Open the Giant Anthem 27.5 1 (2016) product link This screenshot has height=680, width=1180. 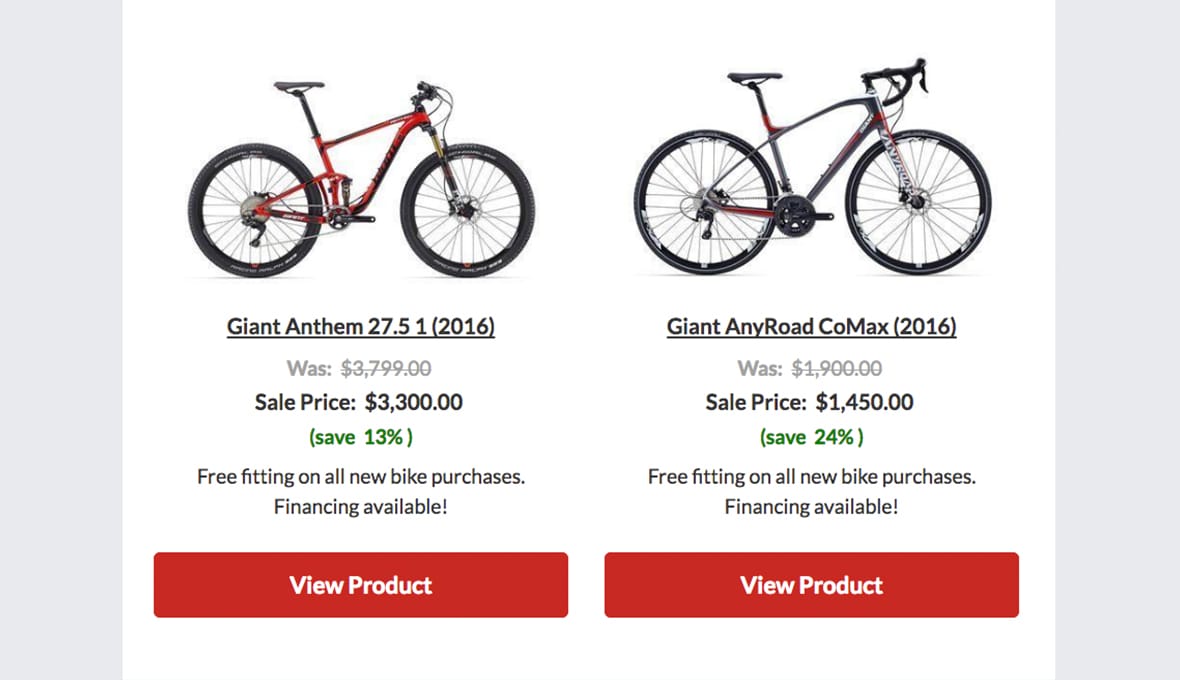tap(361, 326)
